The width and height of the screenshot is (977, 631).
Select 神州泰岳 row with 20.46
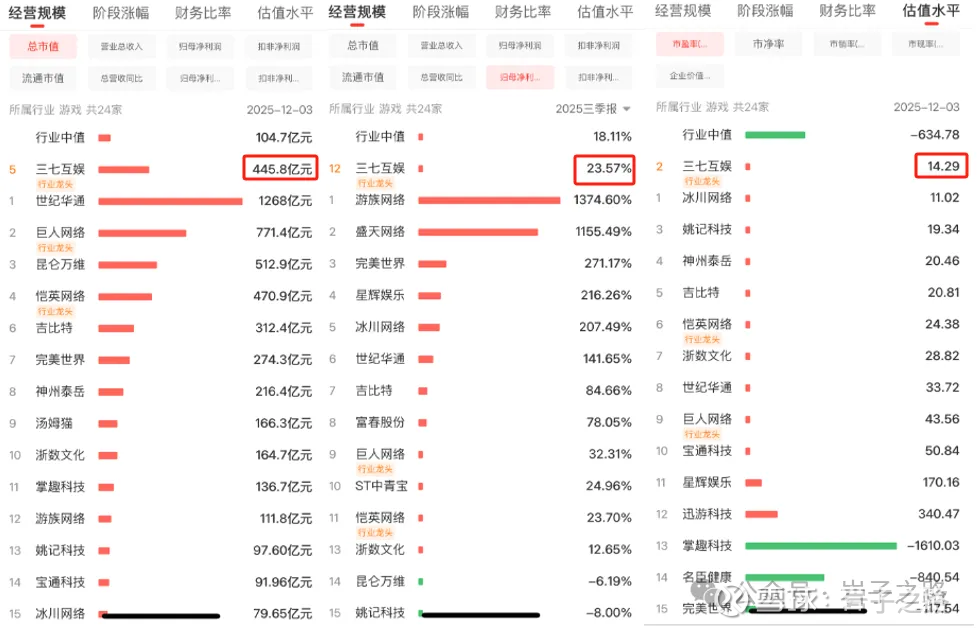(x=808, y=262)
